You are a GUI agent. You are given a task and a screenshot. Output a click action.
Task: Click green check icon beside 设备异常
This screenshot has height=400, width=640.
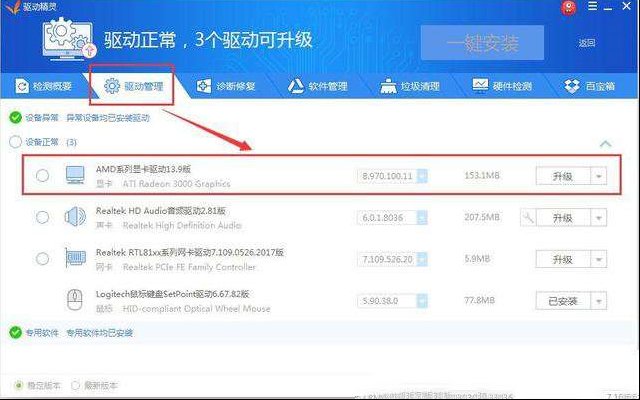pos(16,118)
